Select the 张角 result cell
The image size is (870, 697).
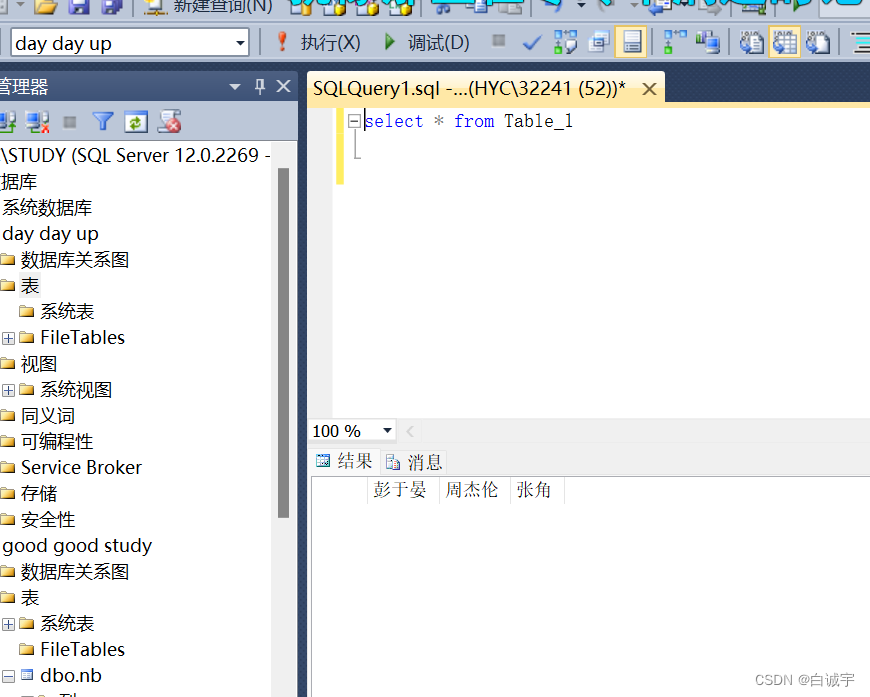[537, 490]
